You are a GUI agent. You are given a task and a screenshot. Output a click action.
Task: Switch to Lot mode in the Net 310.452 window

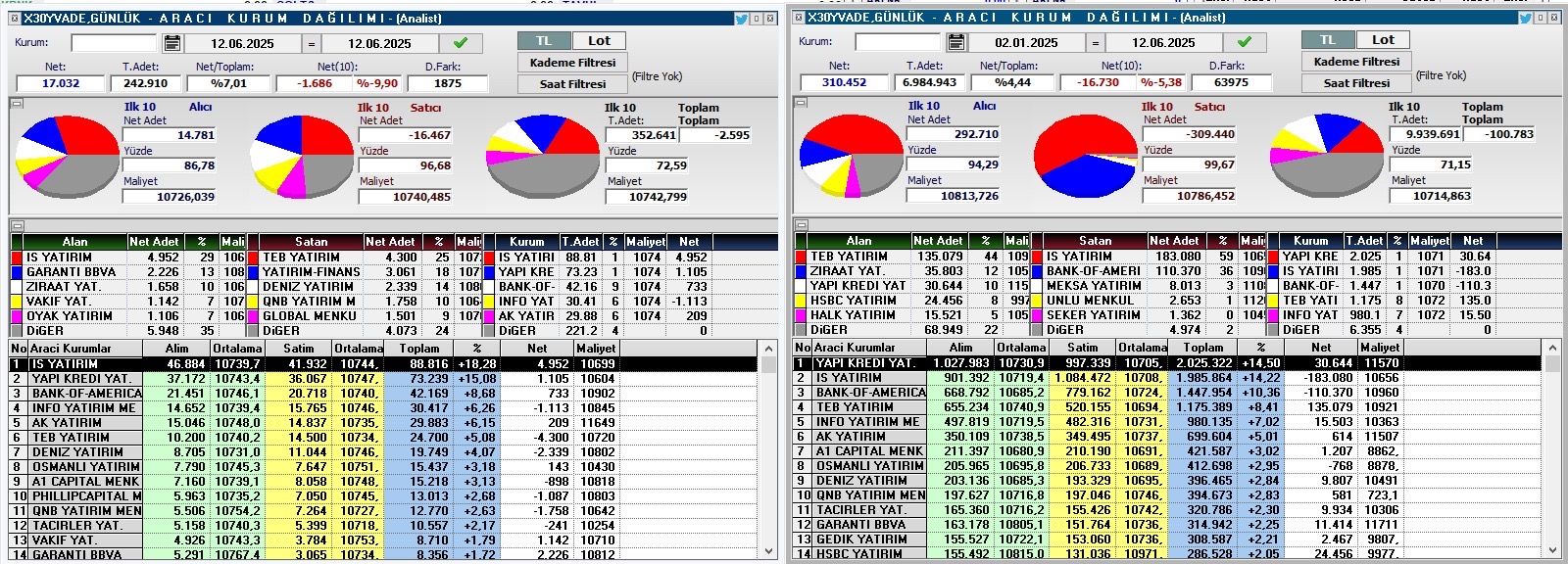point(1383,40)
